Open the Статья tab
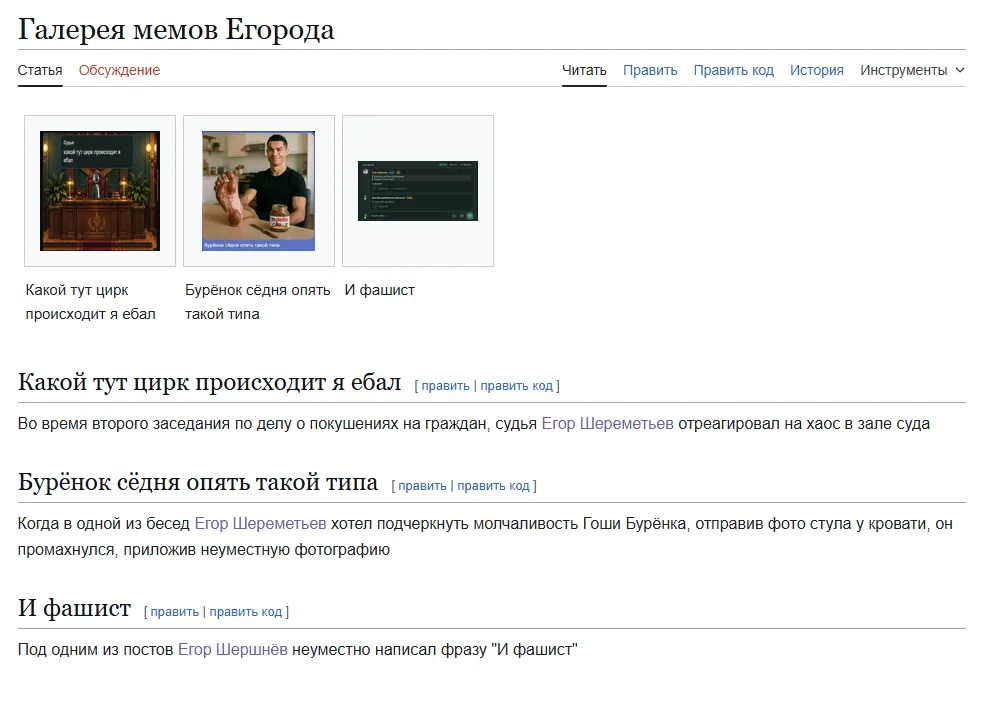Screen dimensions: 986x724 tap(40, 70)
